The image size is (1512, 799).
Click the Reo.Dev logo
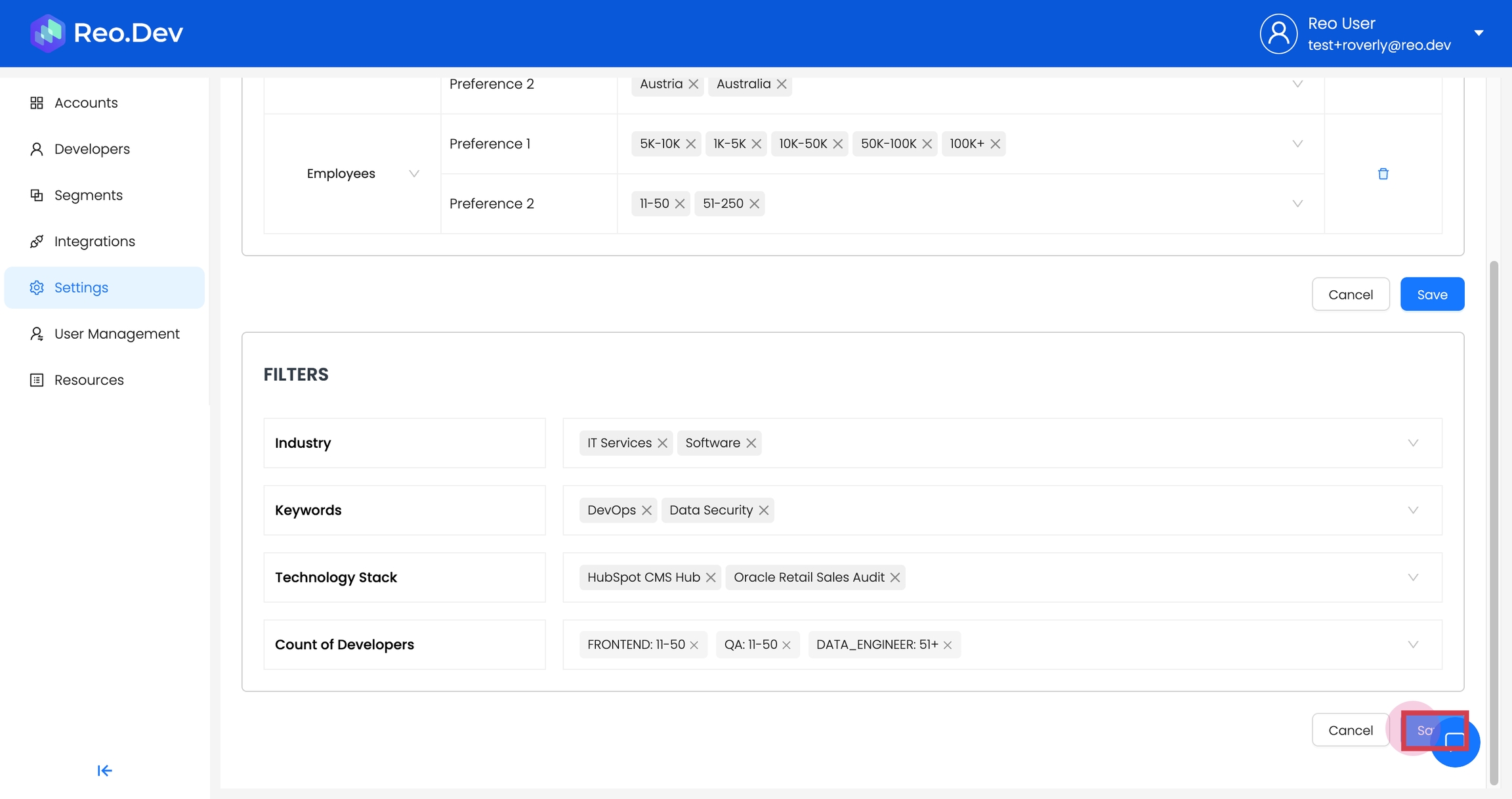pos(106,33)
